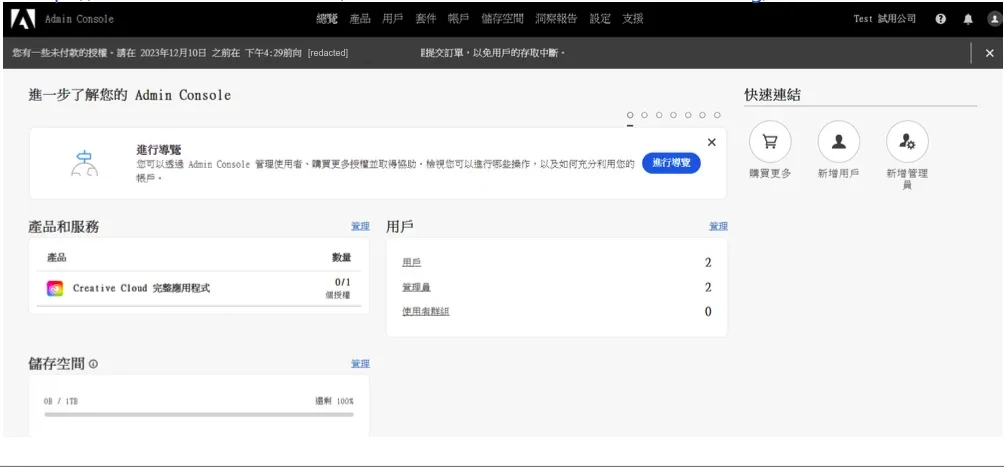Click the Creative Cloud product icon

pyautogui.click(x=55, y=288)
